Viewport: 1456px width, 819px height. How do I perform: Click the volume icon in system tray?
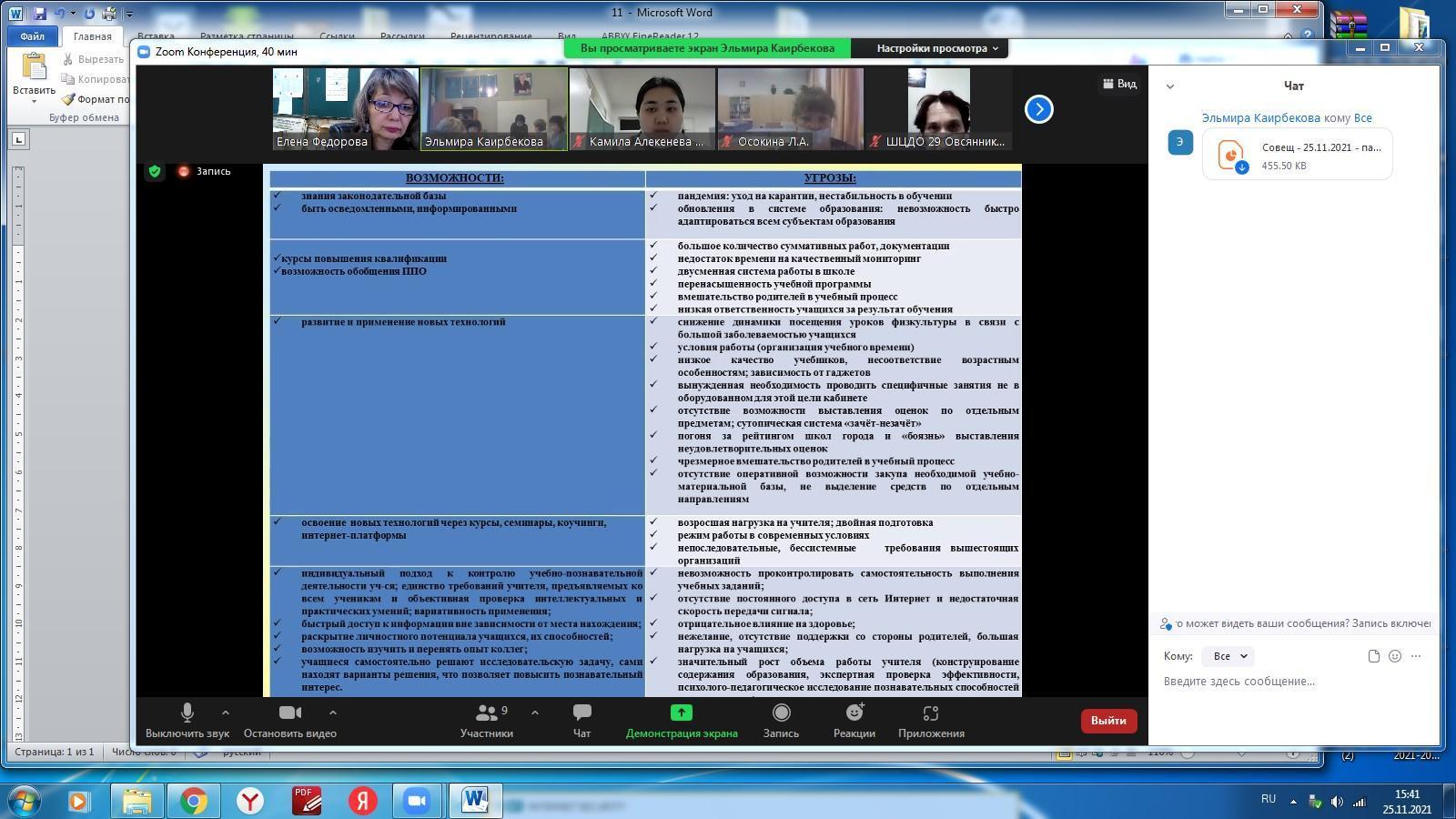click(1337, 802)
